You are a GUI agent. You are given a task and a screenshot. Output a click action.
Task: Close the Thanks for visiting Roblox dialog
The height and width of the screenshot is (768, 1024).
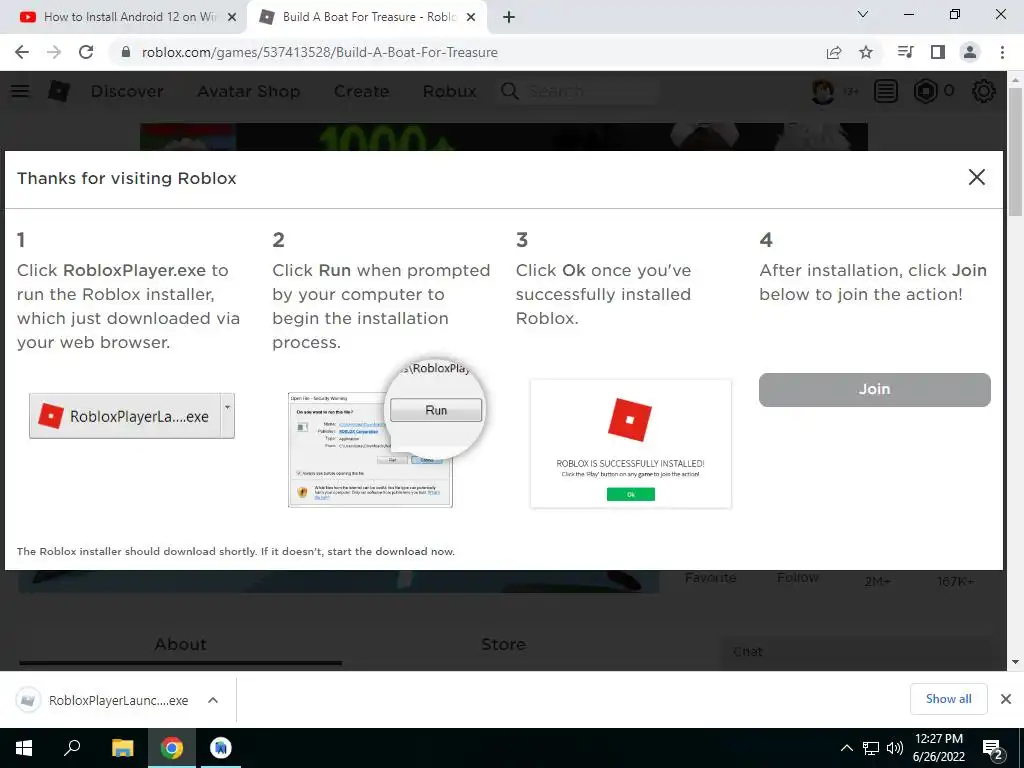tap(976, 177)
